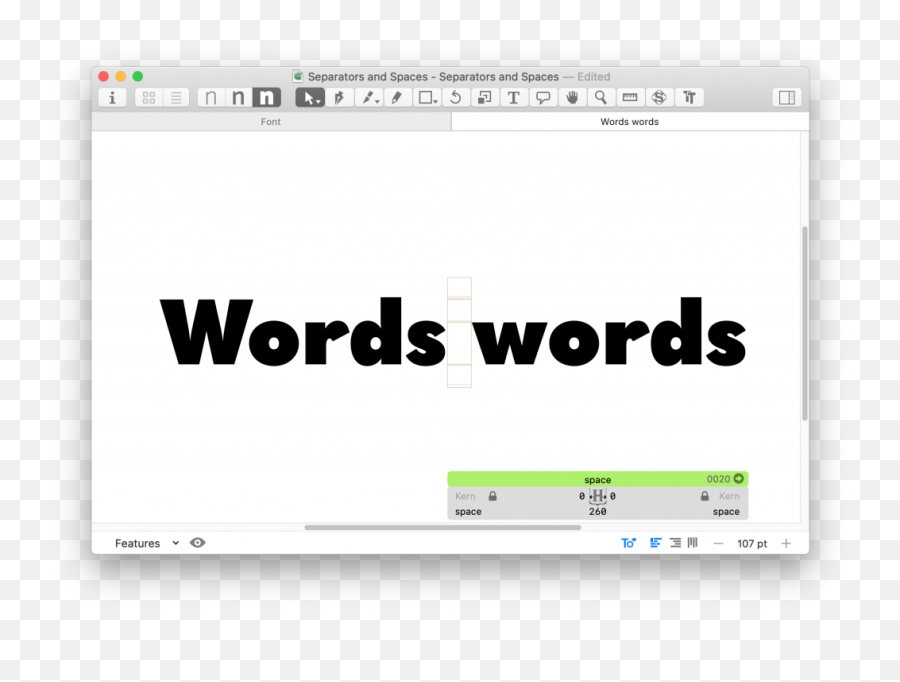Click the left Kern field

(465, 496)
